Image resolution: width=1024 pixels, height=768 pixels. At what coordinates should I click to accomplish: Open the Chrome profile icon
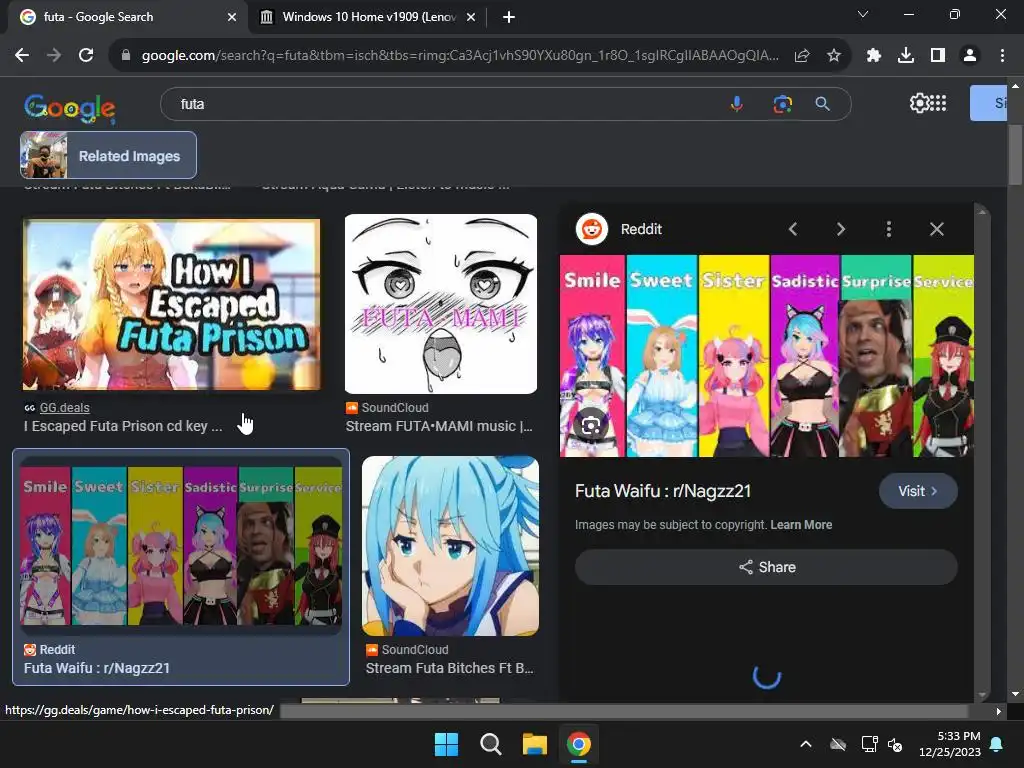970,56
